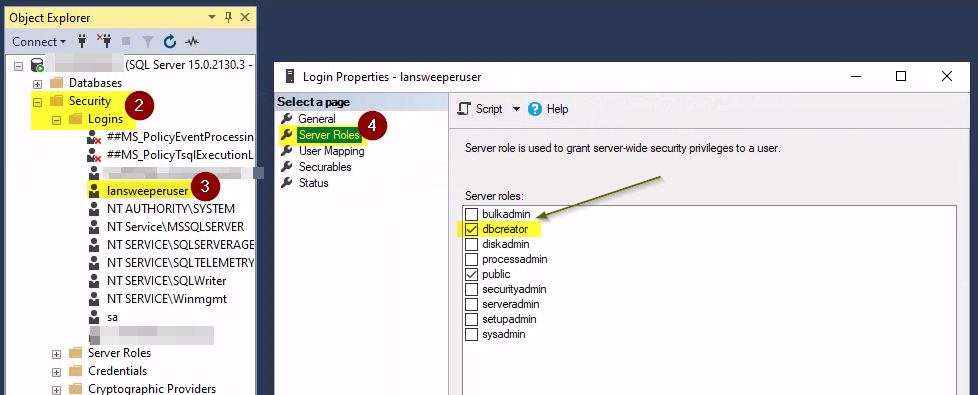
Task: Expand the Cryptographic Providers node
Action: click(x=56, y=389)
